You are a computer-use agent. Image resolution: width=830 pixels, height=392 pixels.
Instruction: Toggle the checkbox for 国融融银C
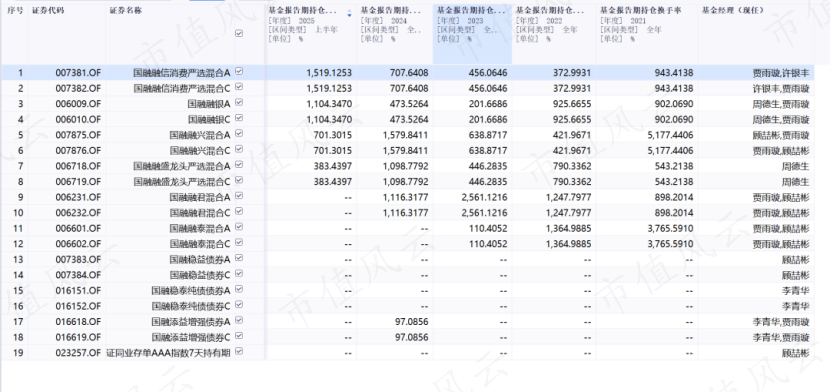[x=239, y=118]
